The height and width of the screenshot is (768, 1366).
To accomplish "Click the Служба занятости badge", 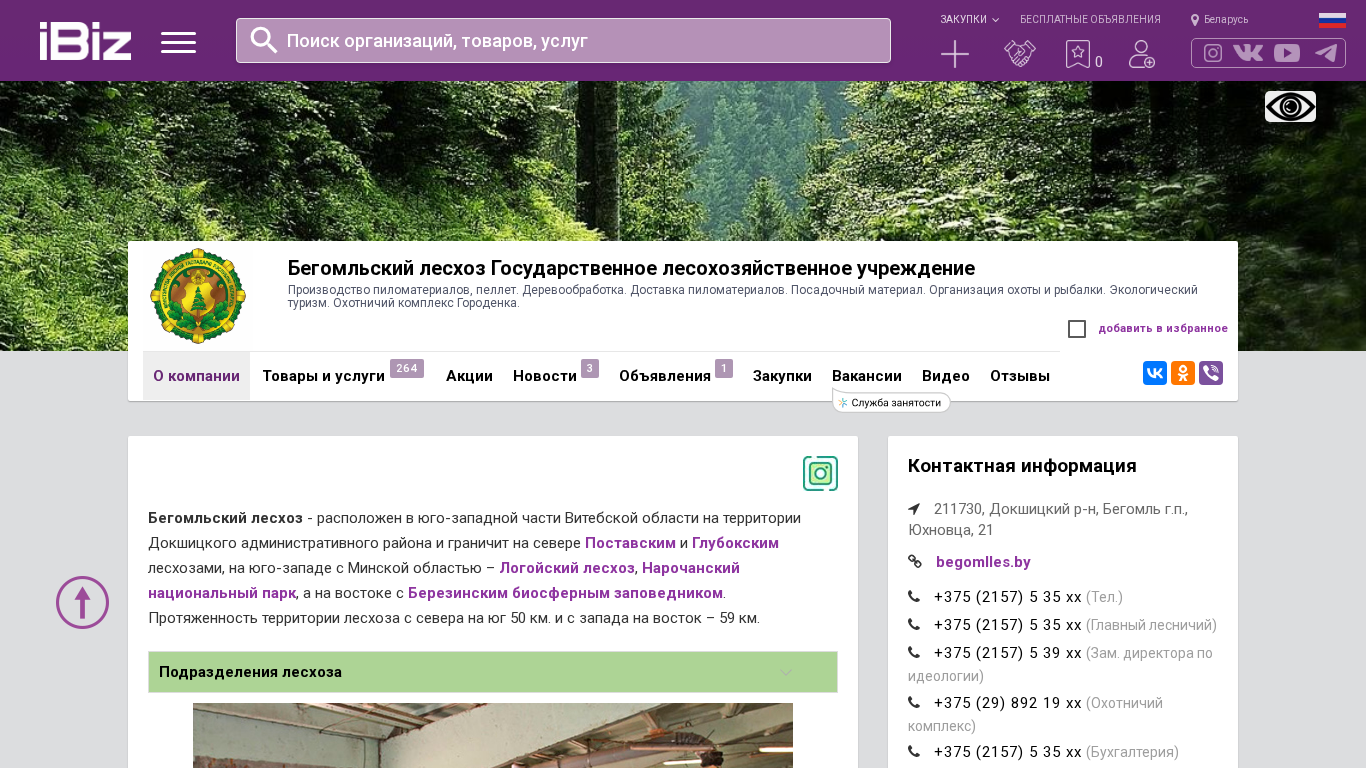I will point(891,402).
